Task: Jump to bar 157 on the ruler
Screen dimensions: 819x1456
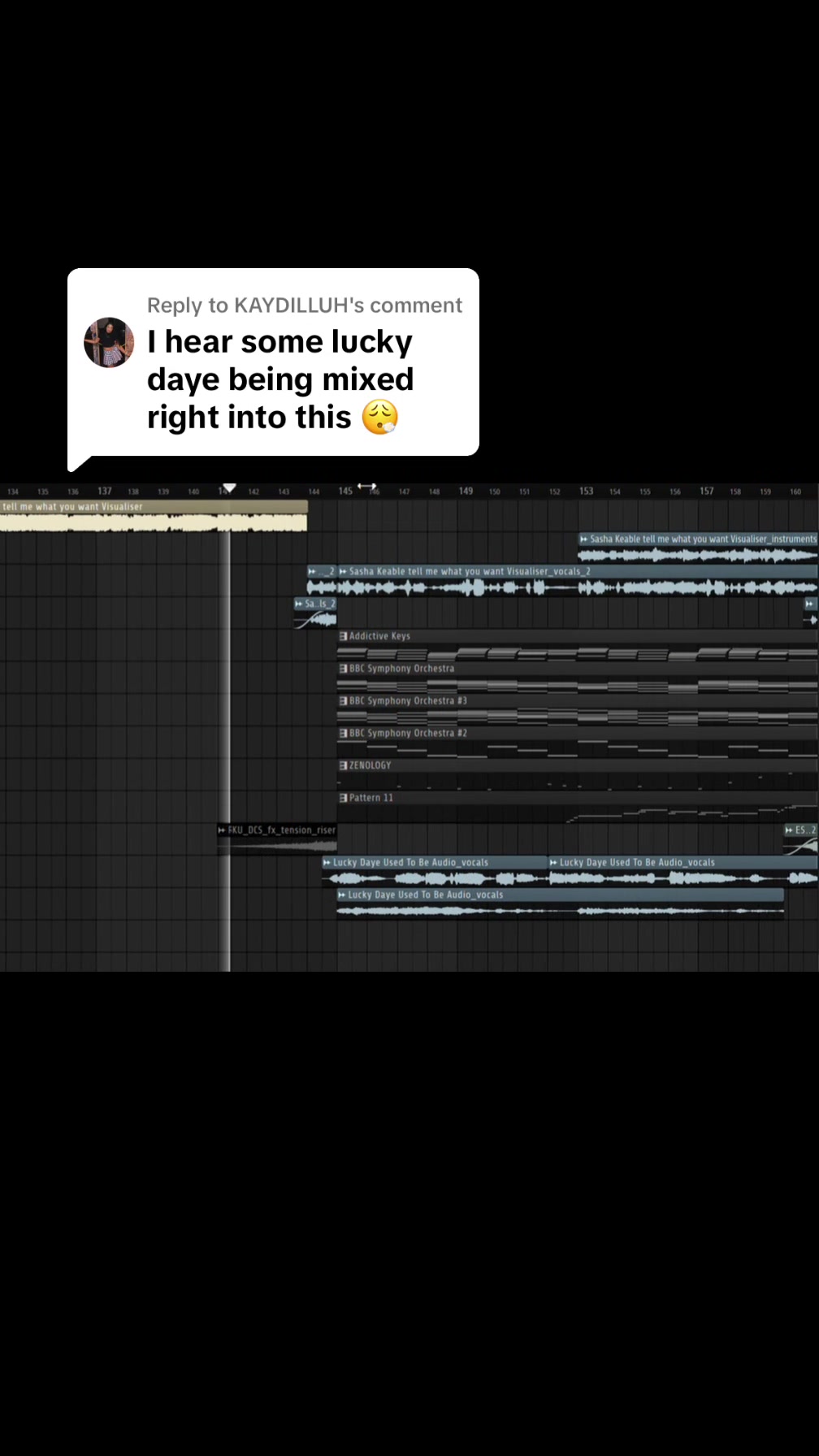Action: point(707,491)
